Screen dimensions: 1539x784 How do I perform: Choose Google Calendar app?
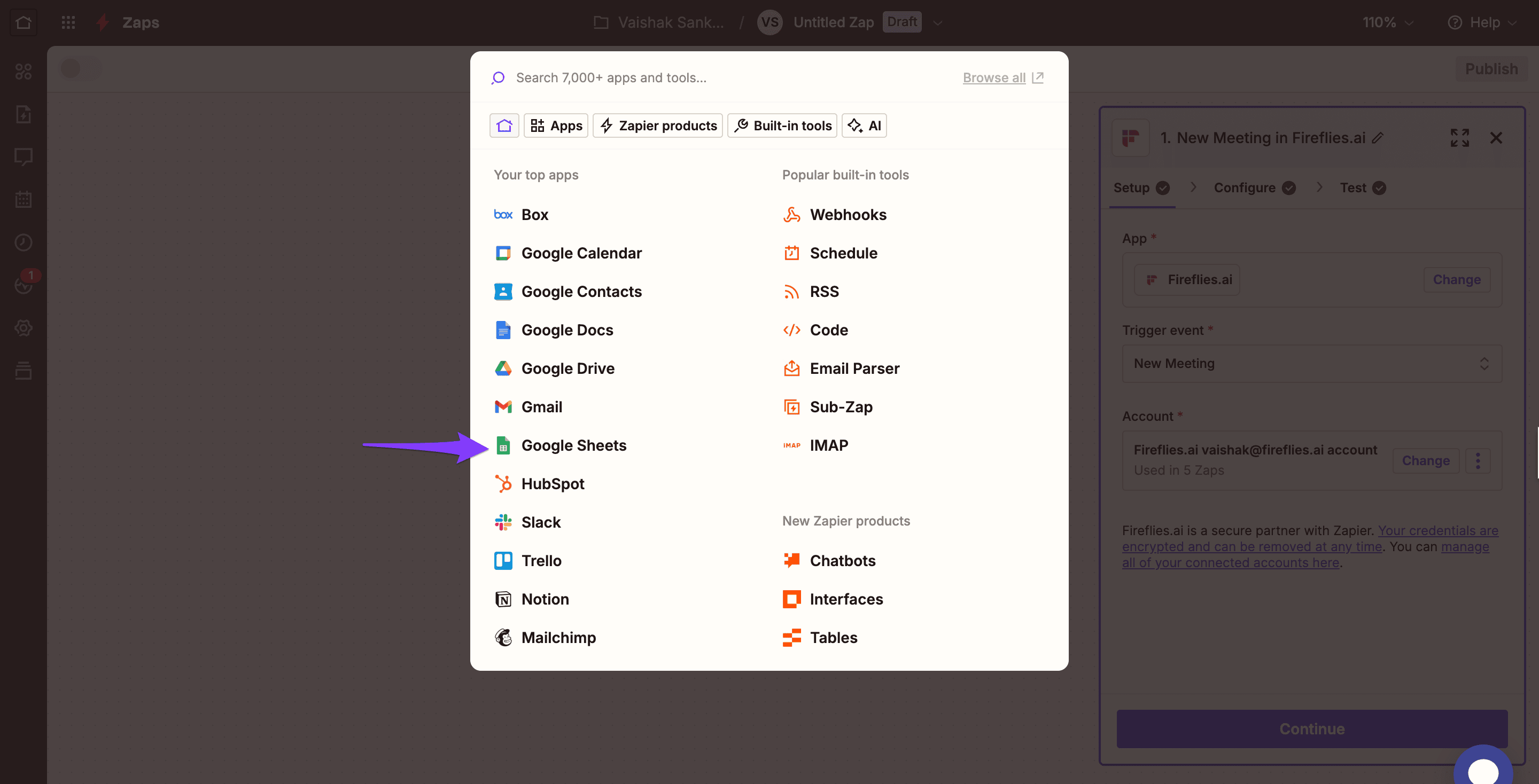(x=568, y=253)
